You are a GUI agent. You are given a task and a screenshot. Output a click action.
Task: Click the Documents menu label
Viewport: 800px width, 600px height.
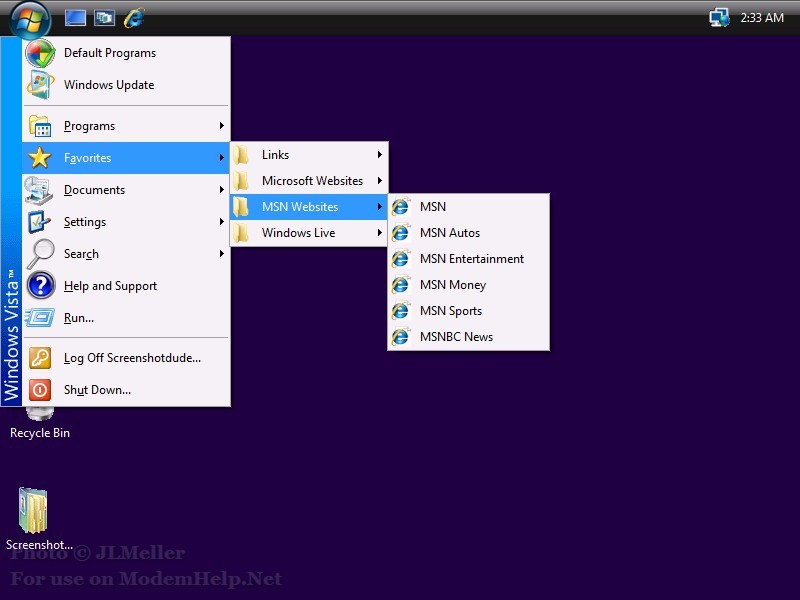pos(94,190)
